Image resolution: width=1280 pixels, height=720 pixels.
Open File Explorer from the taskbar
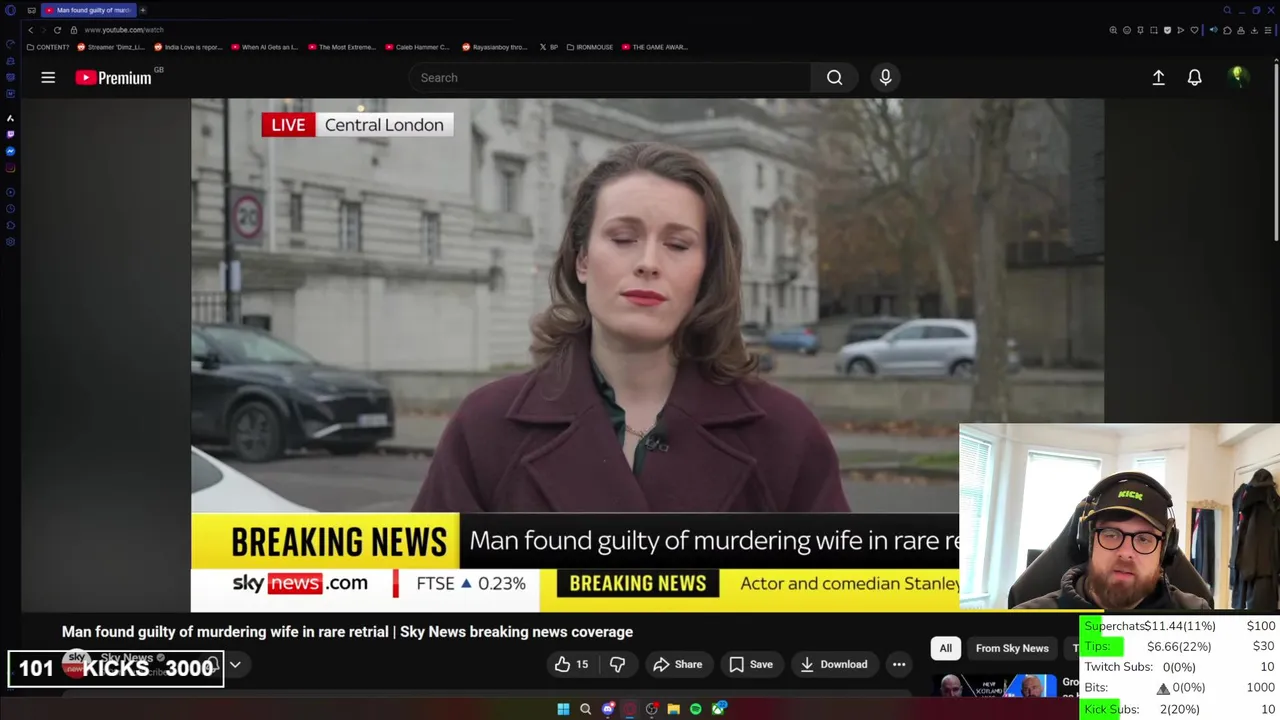[x=673, y=709]
